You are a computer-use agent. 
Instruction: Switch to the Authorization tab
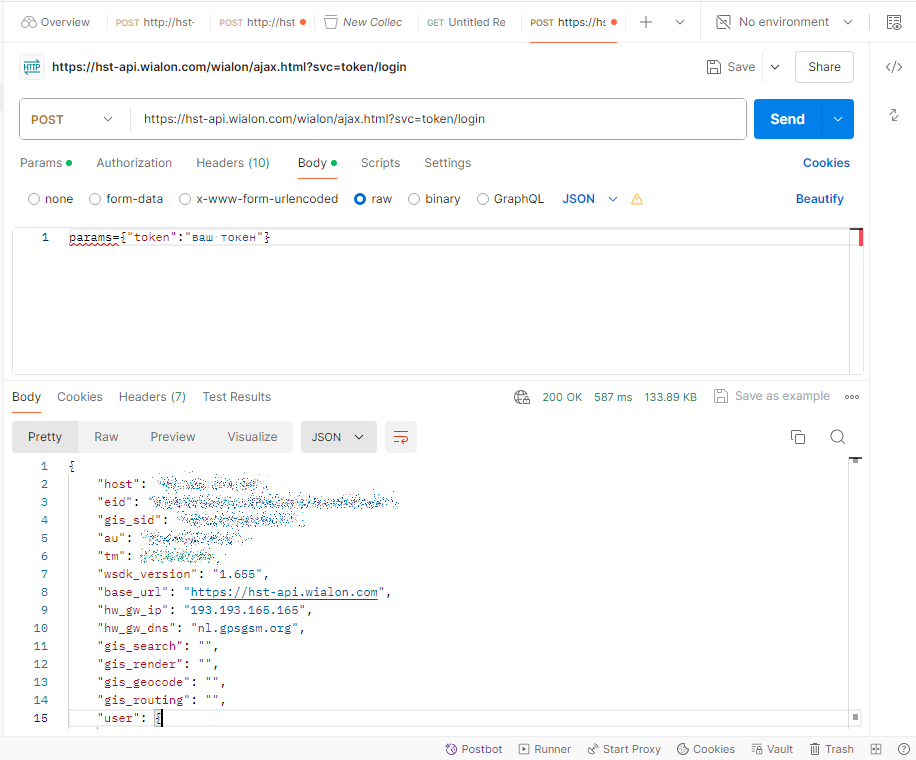tap(134, 163)
